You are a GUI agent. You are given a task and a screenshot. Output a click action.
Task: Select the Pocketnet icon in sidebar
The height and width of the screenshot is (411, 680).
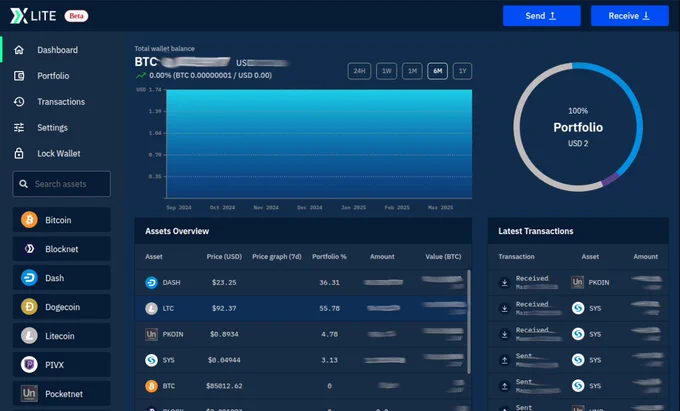pos(29,394)
